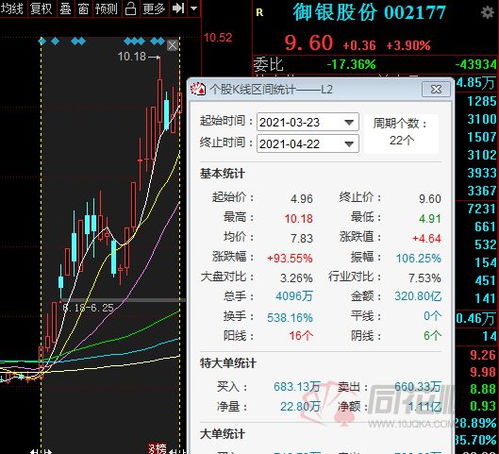Screen dimensions: 499x454
Task: Click the 最低 value 4.91
Action: point(430,219)
